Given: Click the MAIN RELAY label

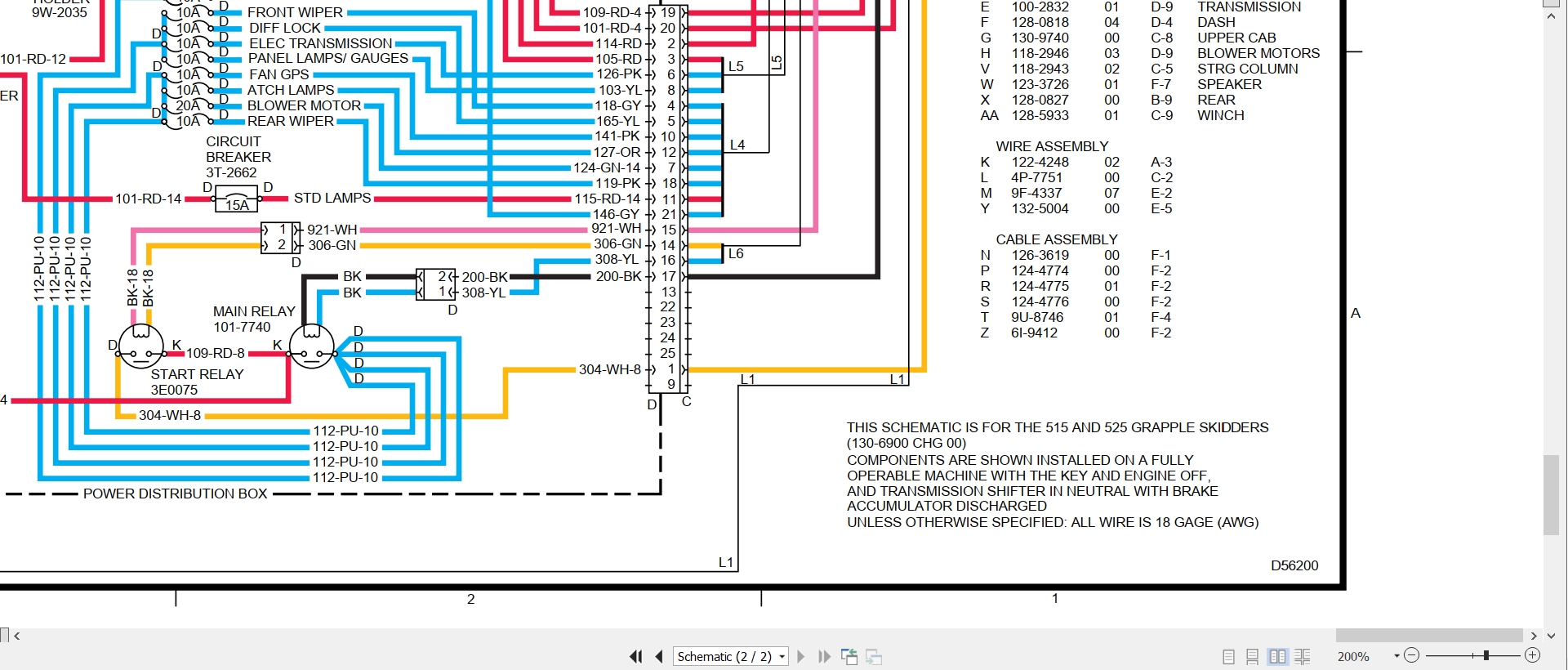Looking at the screenshot, I should [254, 311].
